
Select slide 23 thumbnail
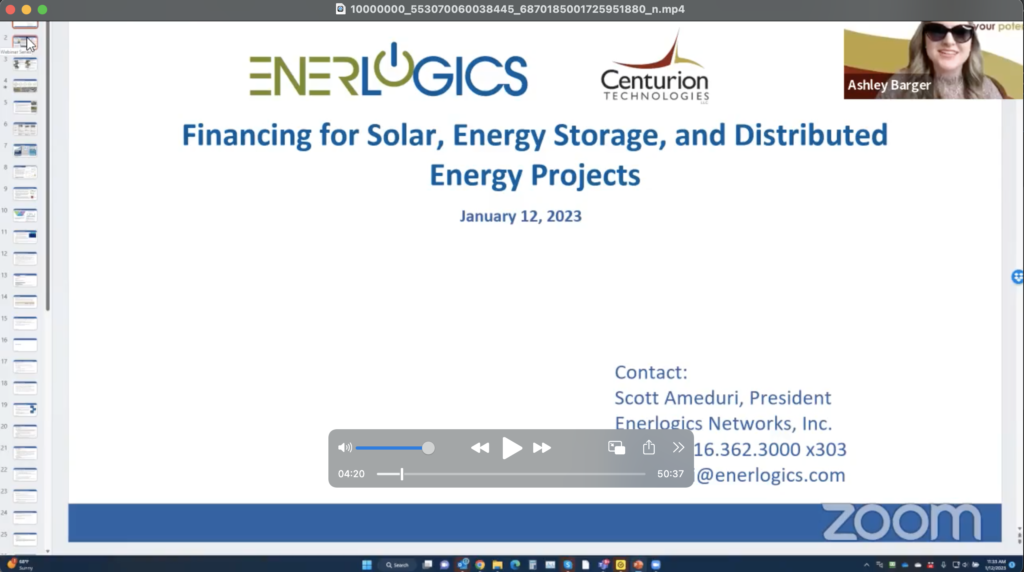pyautogui.click(x=25, y=495)
